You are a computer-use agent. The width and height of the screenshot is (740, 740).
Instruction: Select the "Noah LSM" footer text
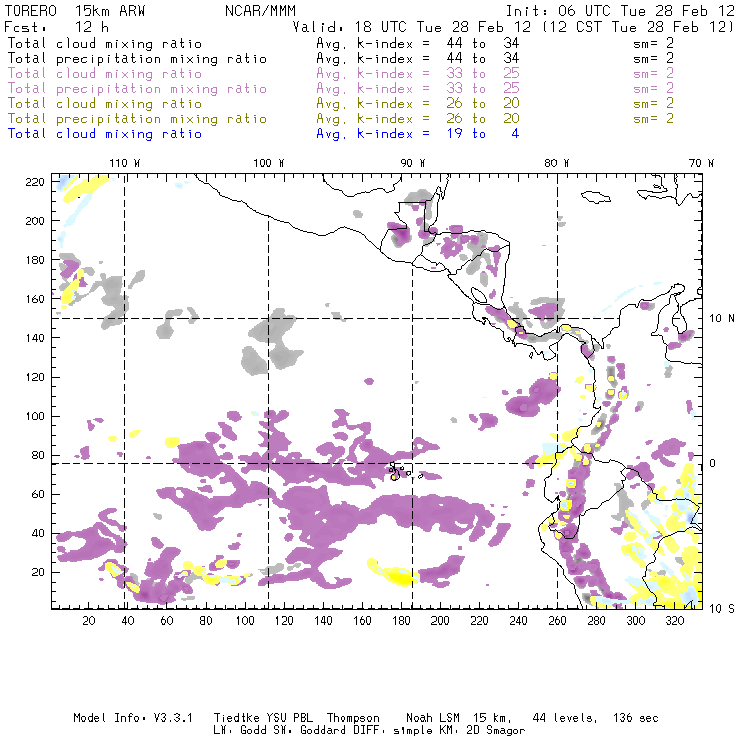pyautogui.click(x=433, y=718)
